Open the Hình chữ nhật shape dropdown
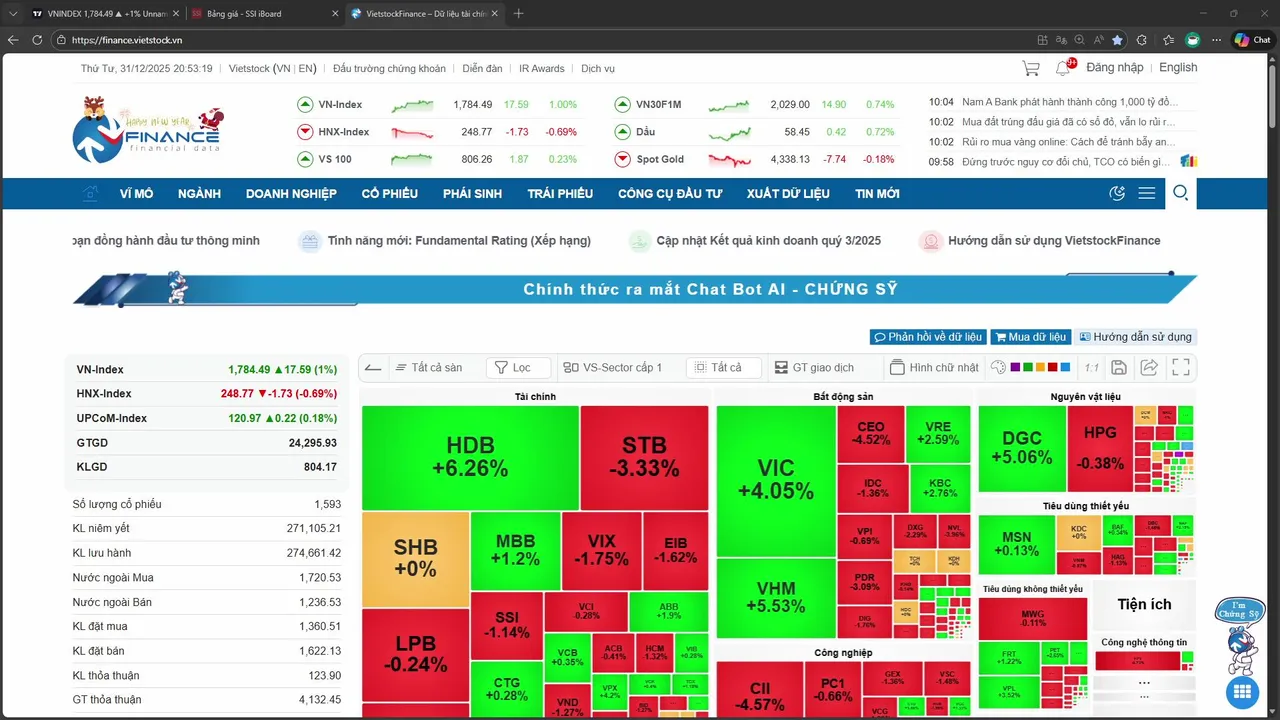Screen dimensions: 1280x720 tap(934, 368)
